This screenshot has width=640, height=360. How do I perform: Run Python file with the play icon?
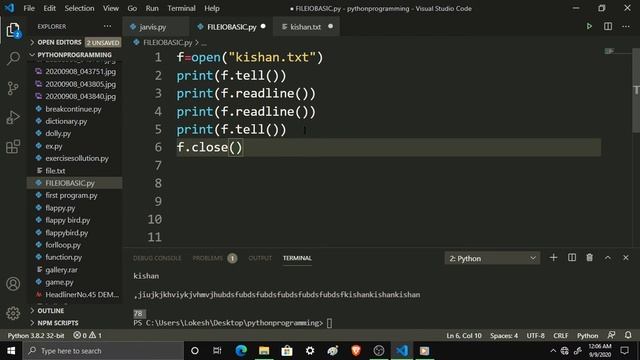(589, 26)
